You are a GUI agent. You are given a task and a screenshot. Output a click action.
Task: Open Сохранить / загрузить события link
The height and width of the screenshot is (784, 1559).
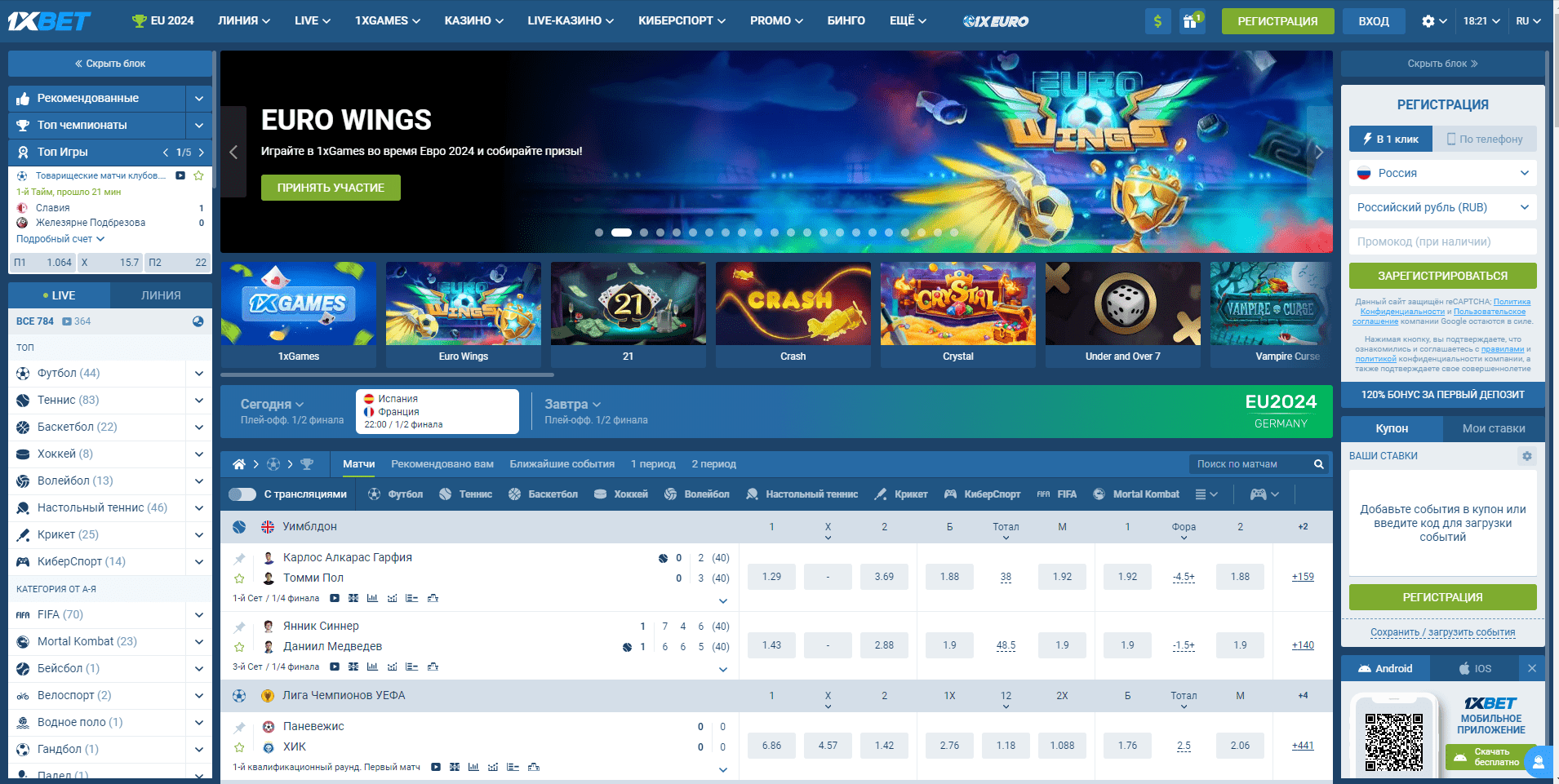1442,632
